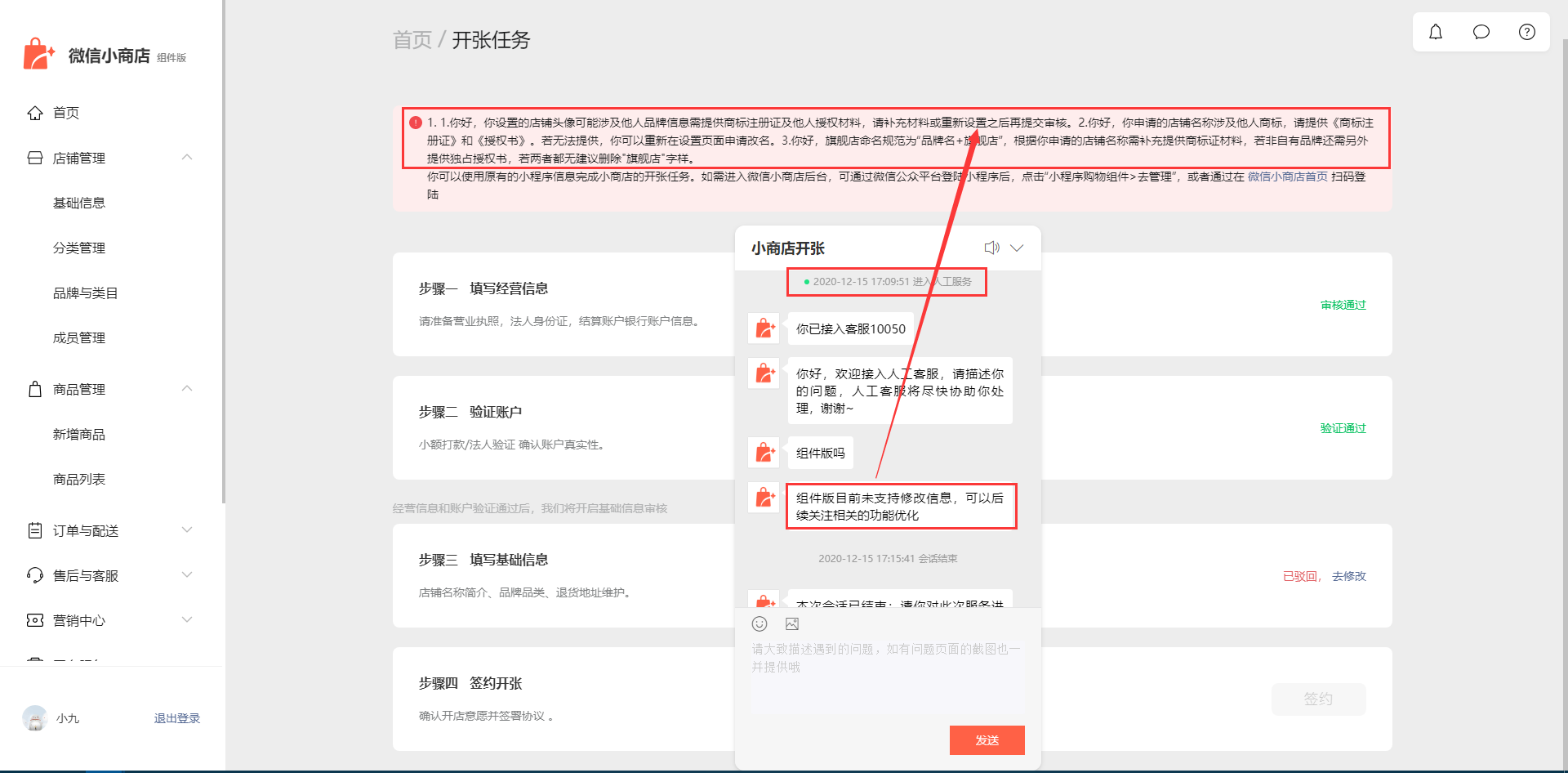
Task: Click 退出登录 to log out
Action: coord(177,718)
